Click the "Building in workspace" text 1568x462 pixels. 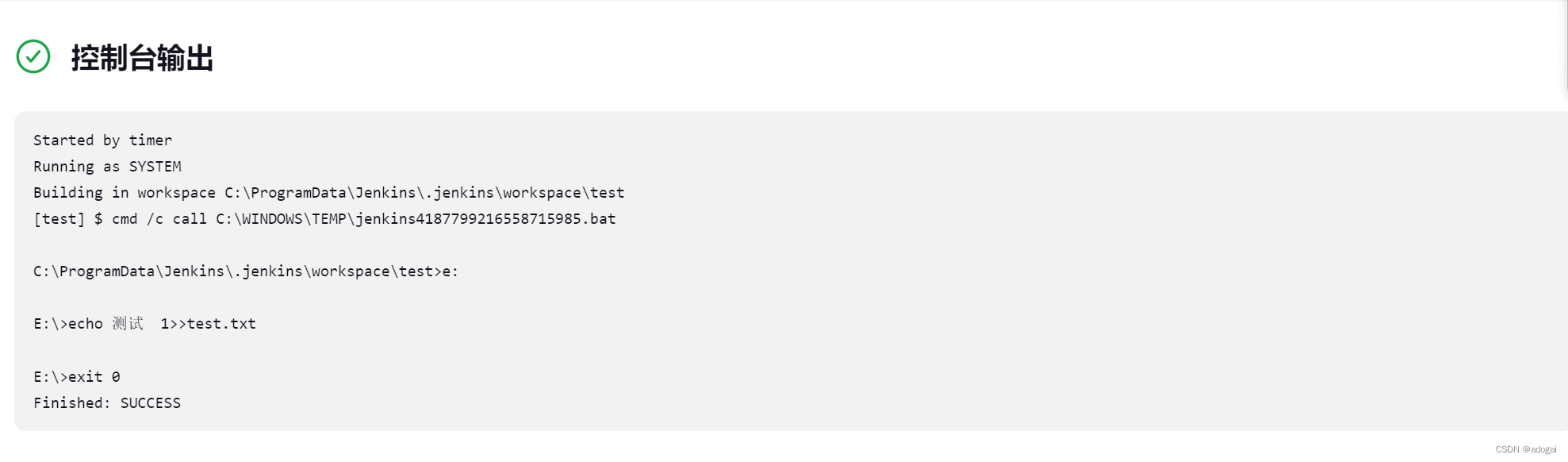(124, 193)
